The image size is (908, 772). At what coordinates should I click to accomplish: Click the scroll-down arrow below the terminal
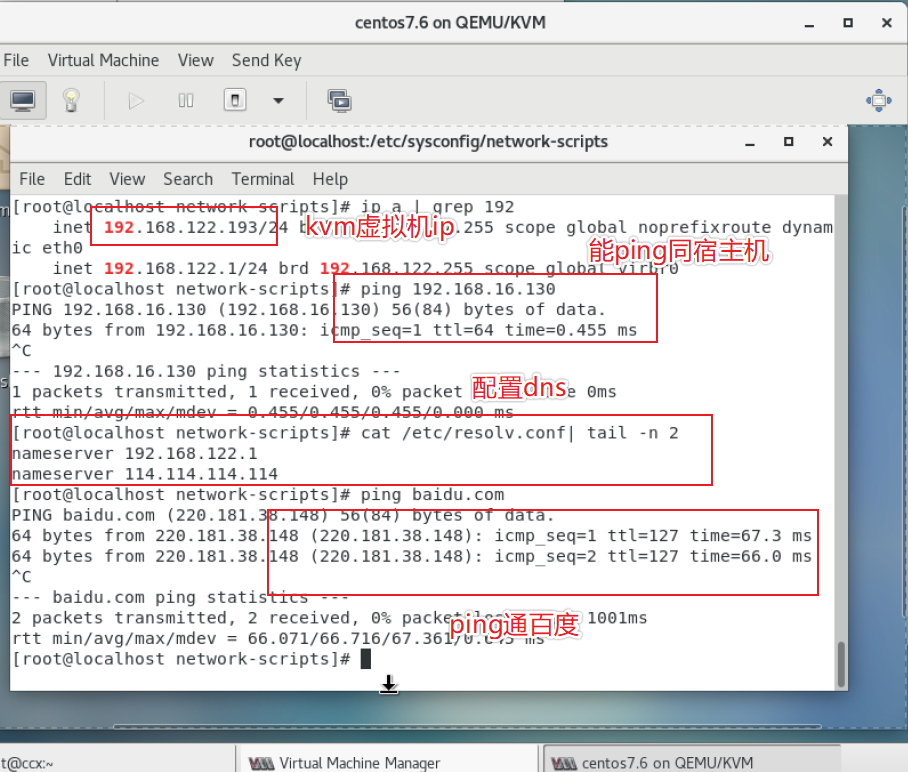point(388,684)
